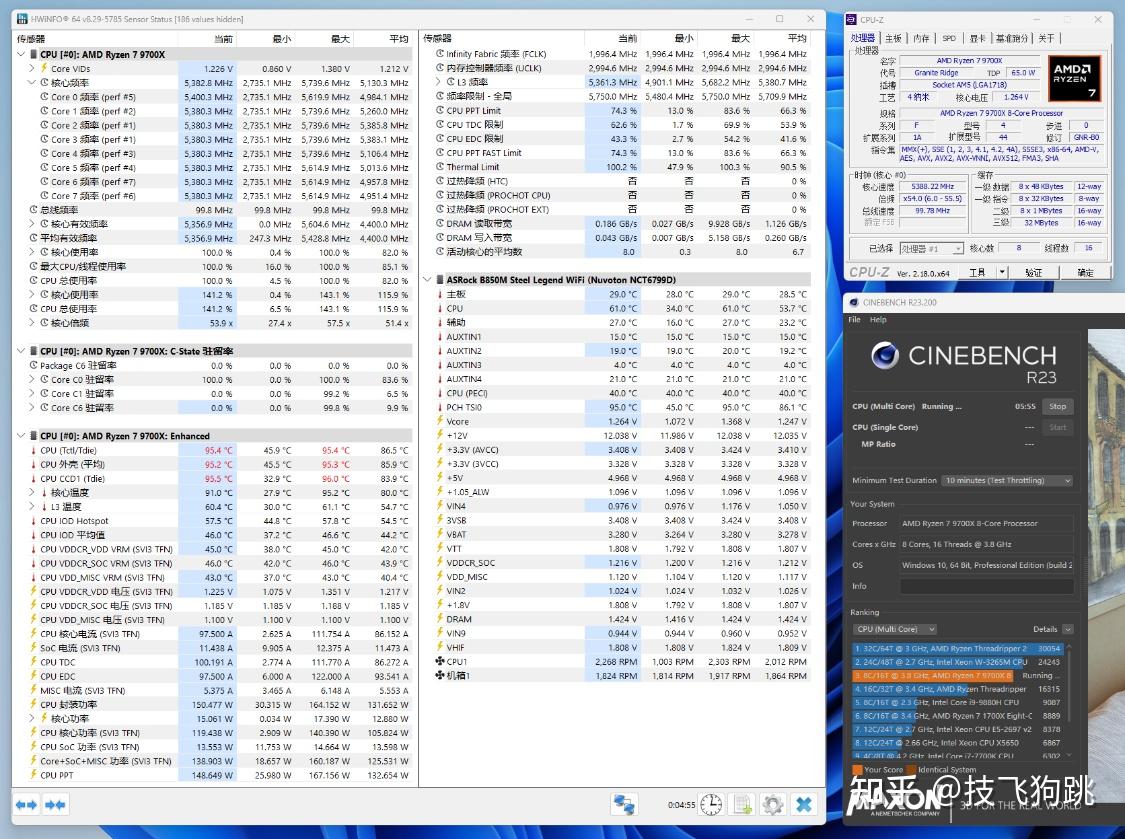
Task: Click the expand-all arrows icon in HWiNFO
Action: [27, 805]
